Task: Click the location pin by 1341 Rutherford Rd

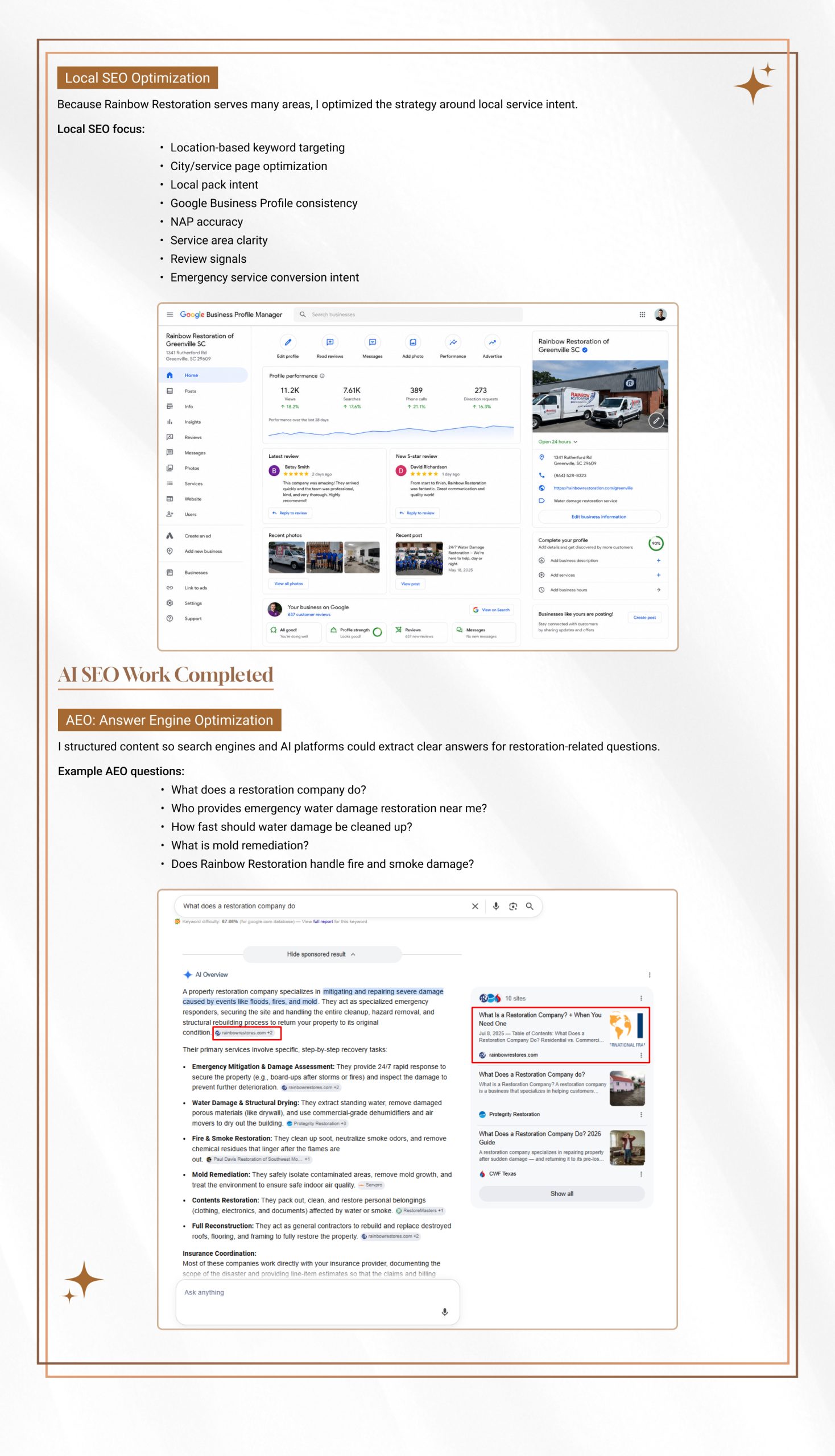Action: [541, 458]
